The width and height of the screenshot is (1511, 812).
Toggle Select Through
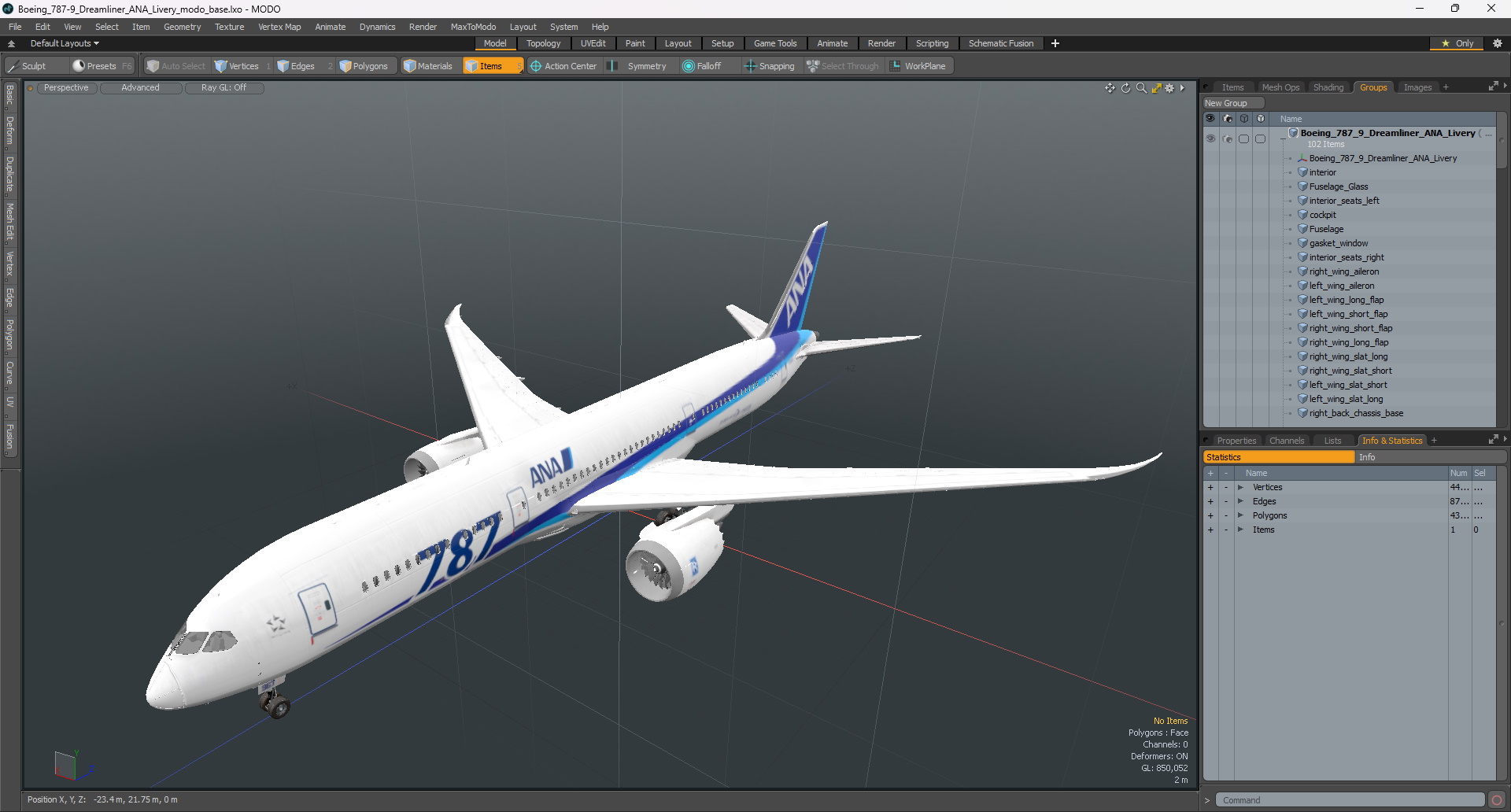(843, 66)
